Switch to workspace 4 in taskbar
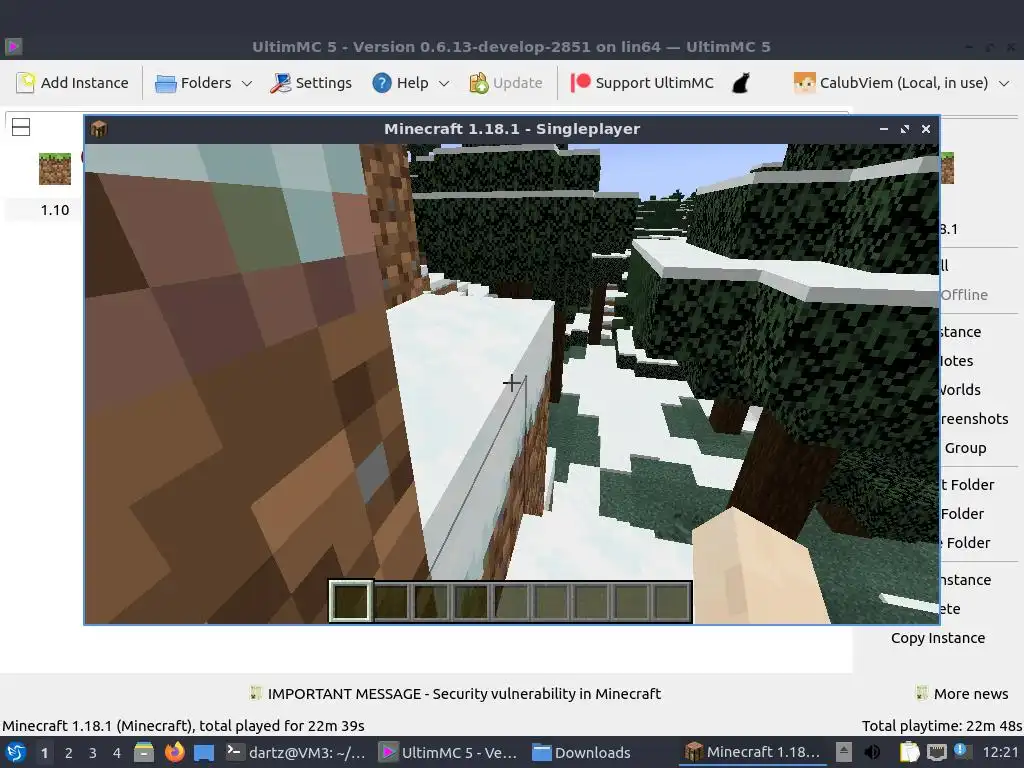The height and width of the screenshot is (768, 1024). (117, 753)
